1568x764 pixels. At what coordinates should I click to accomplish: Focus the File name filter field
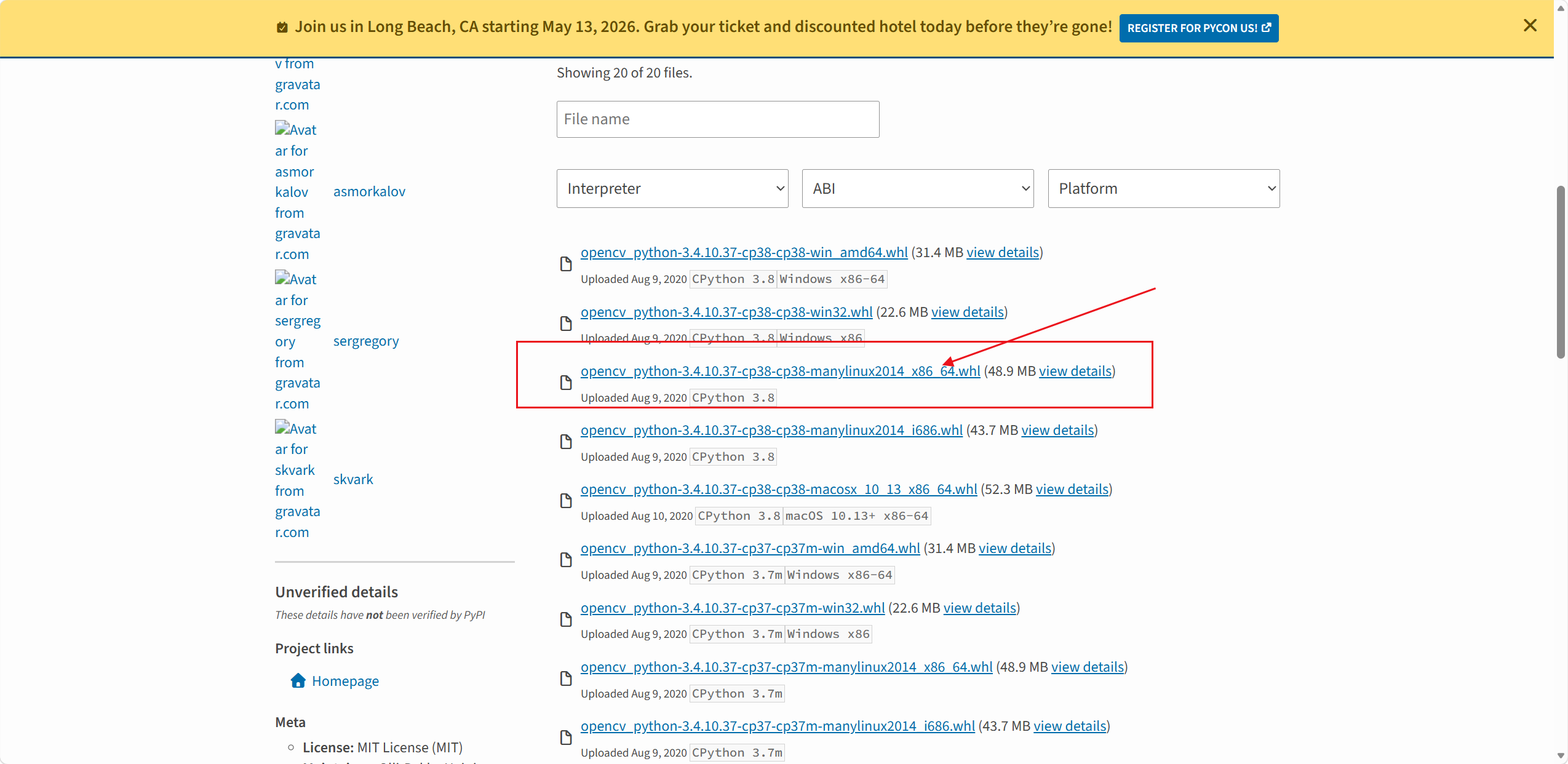point(718,119)
